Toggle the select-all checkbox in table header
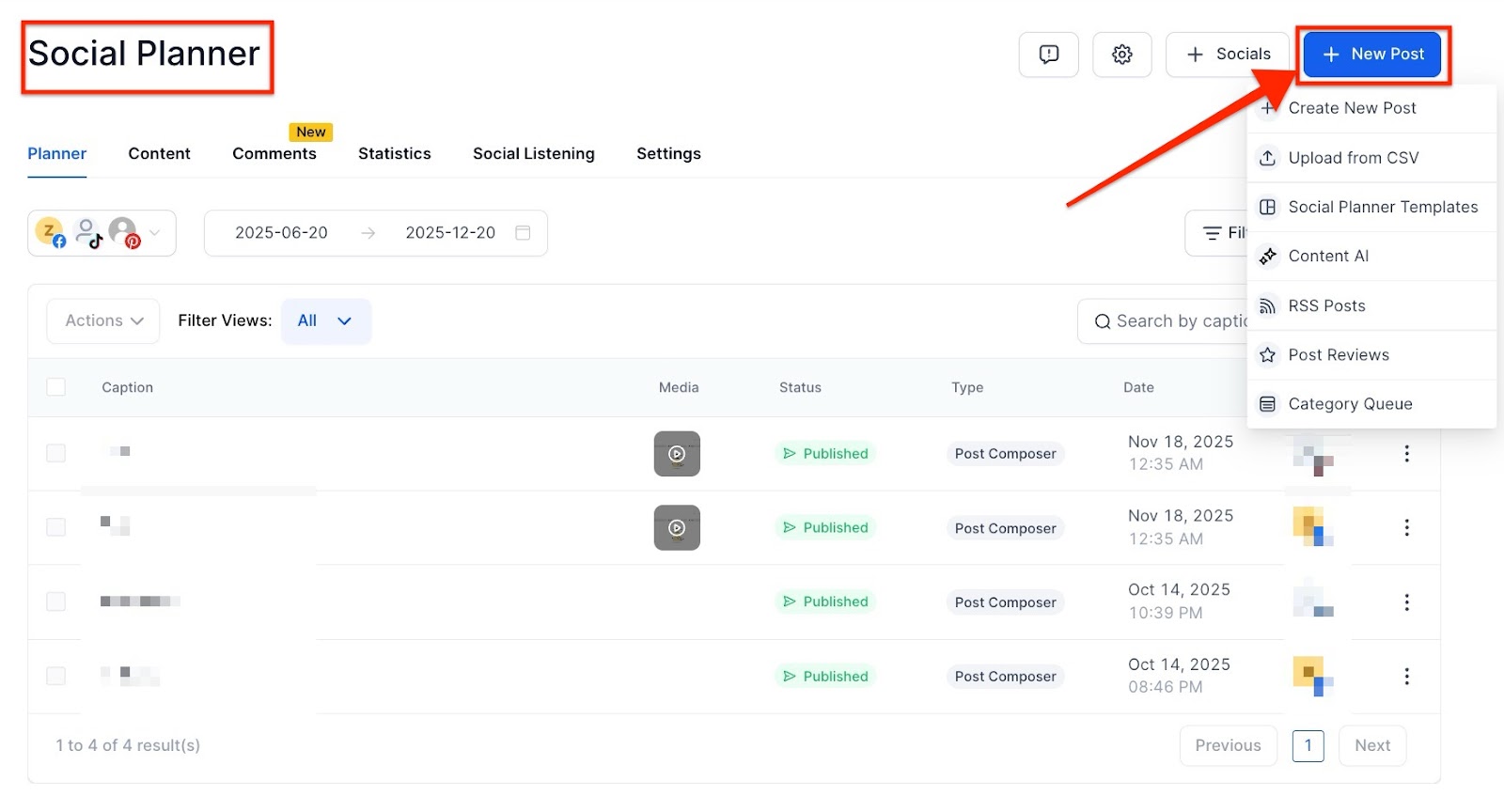1504x812 pixels. click(56, 387)
